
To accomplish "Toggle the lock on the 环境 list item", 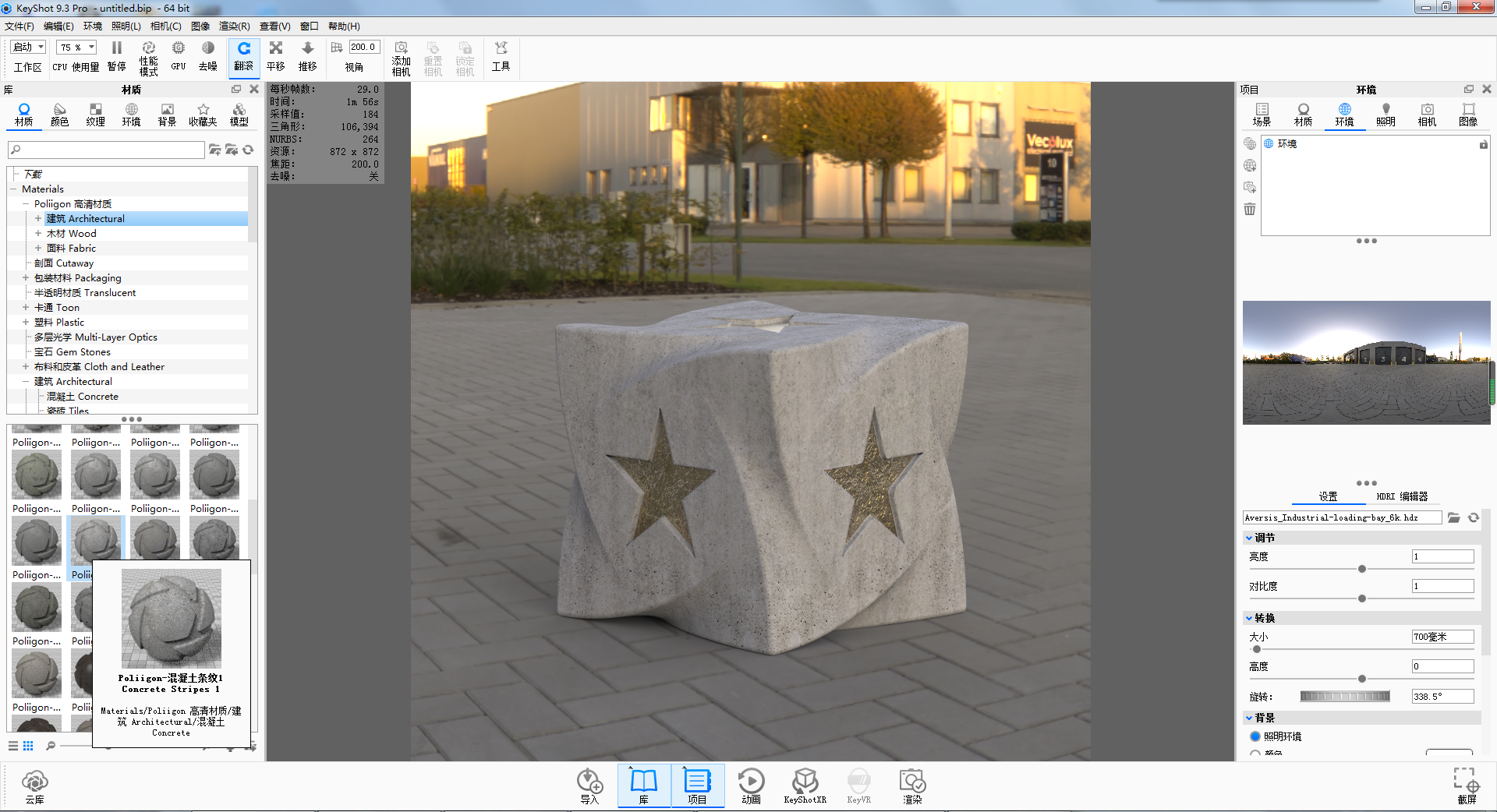I will pos(1483,144).
